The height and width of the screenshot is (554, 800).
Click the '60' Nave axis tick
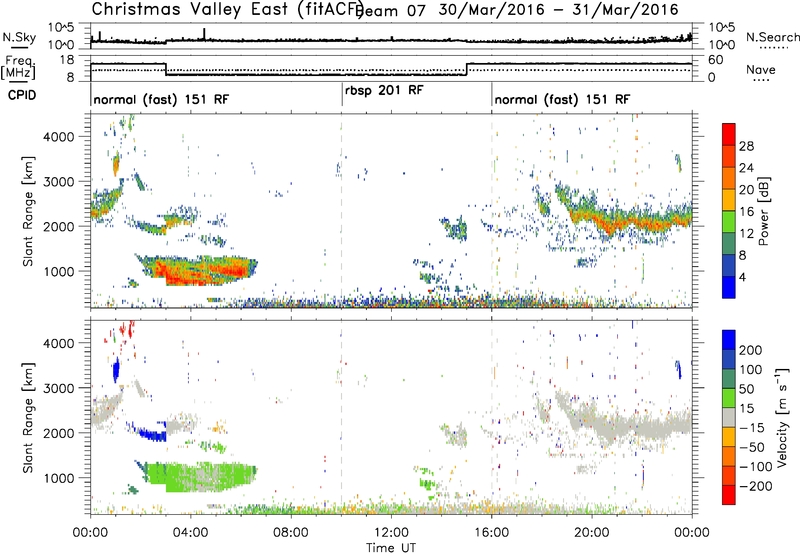click(x=716, y=60)
